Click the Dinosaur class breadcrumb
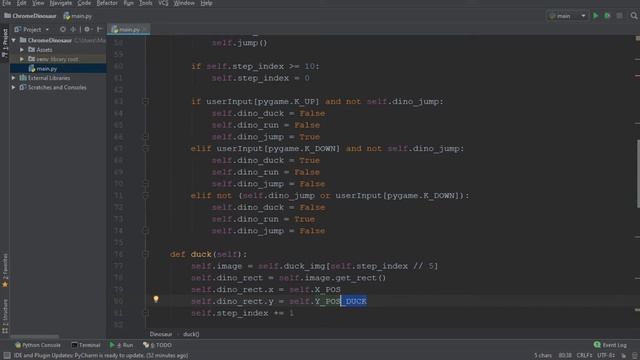 tap(161, 334)
